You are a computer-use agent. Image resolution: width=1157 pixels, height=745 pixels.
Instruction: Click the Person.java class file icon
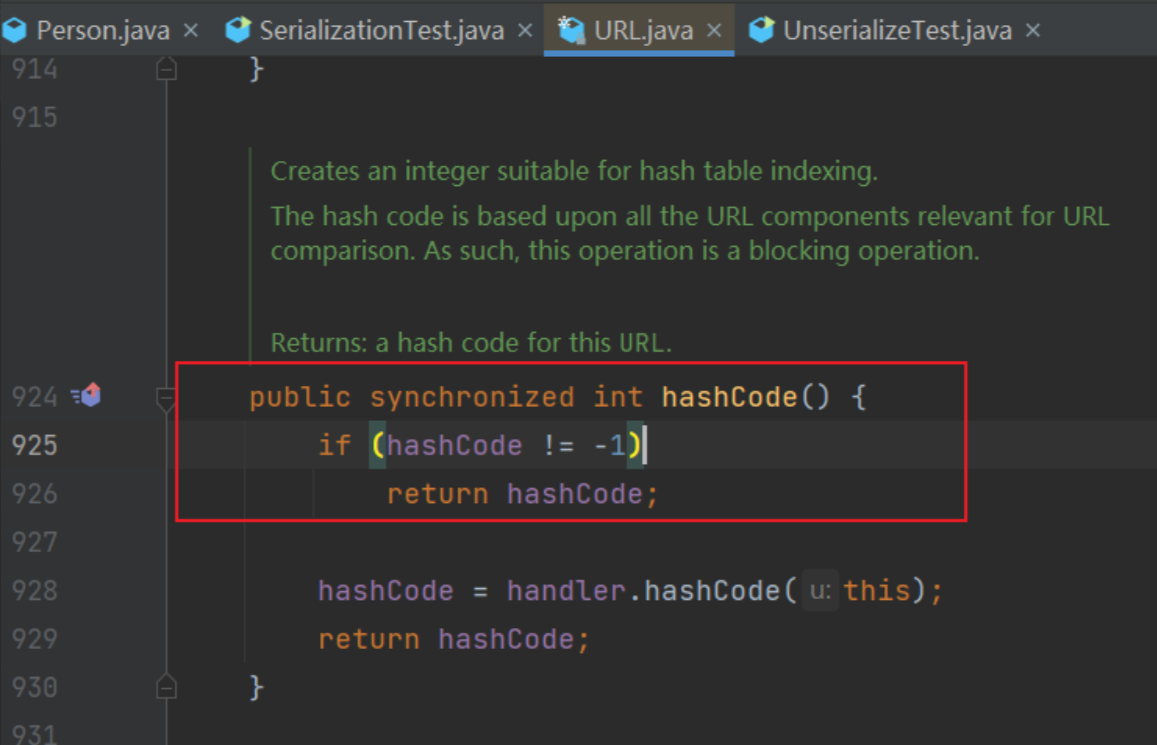(x=14, y=30)
